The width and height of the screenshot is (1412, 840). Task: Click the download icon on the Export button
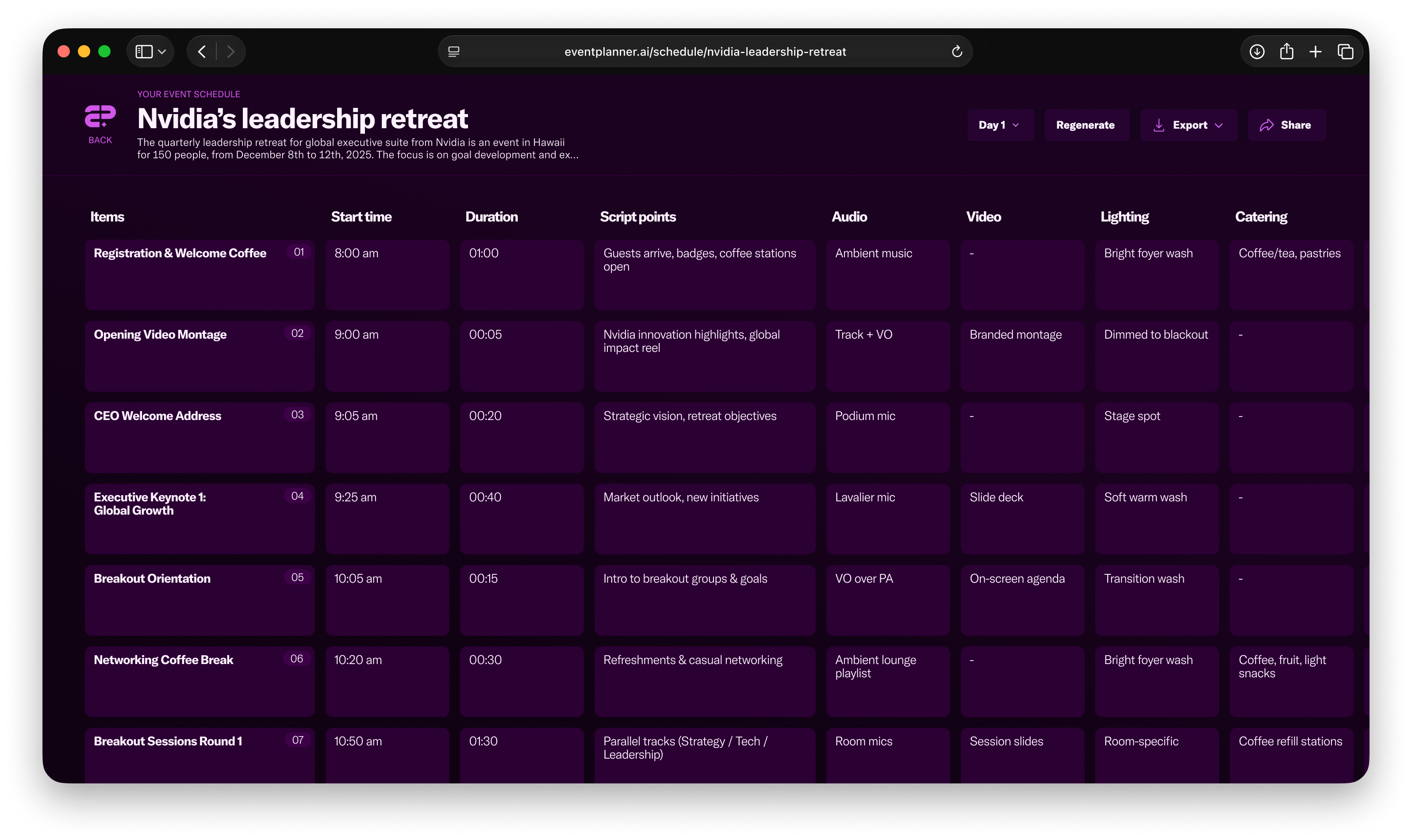[1159, 125]
